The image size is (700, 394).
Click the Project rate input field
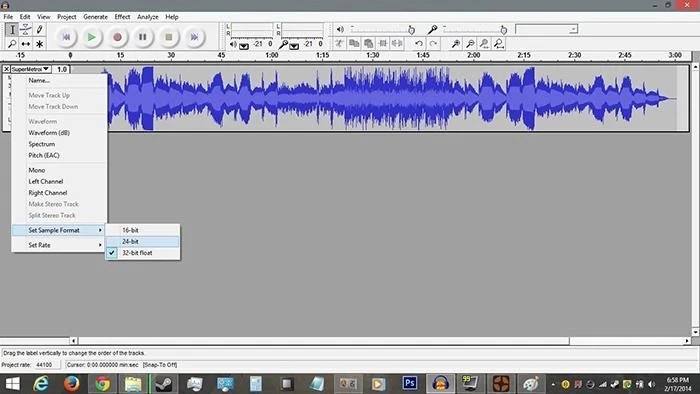pyautogui.click(x=47, y=365)
